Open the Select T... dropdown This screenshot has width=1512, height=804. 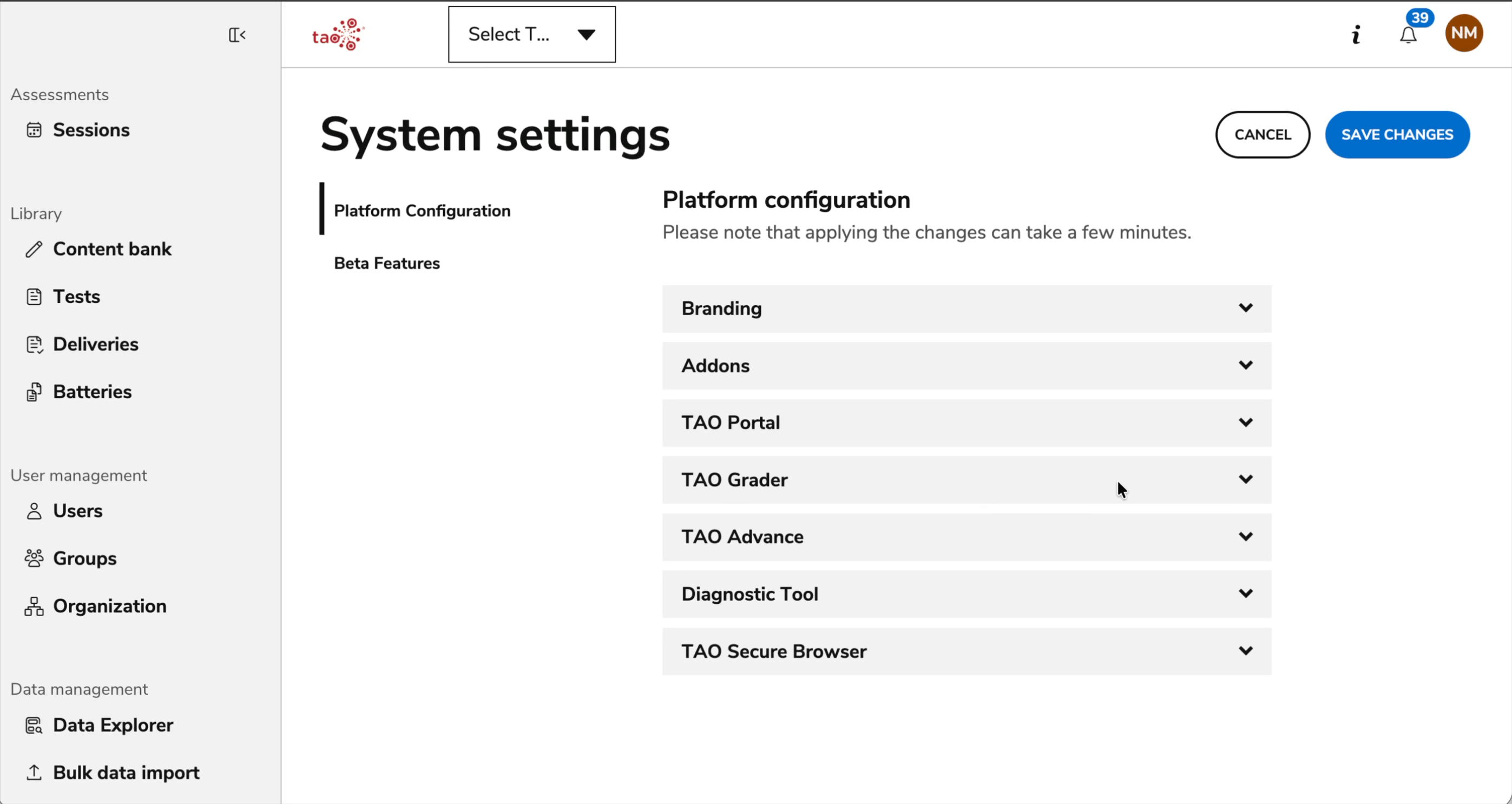click(532, 35)
